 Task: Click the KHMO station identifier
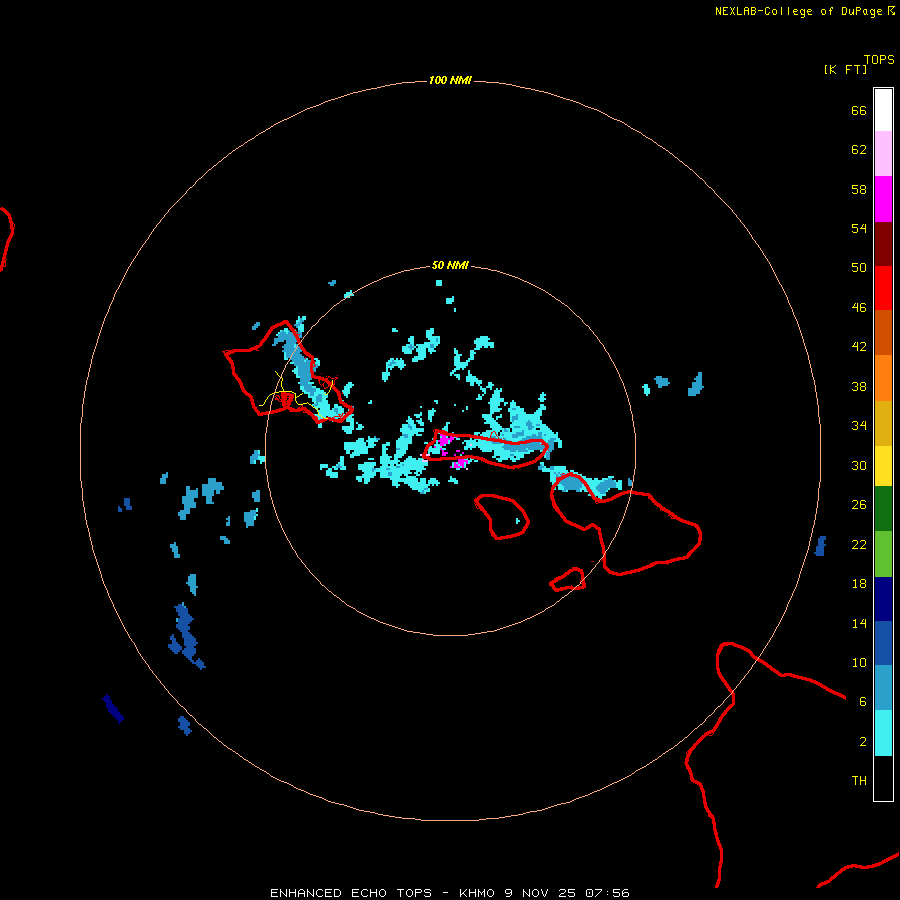coord(476,893)
